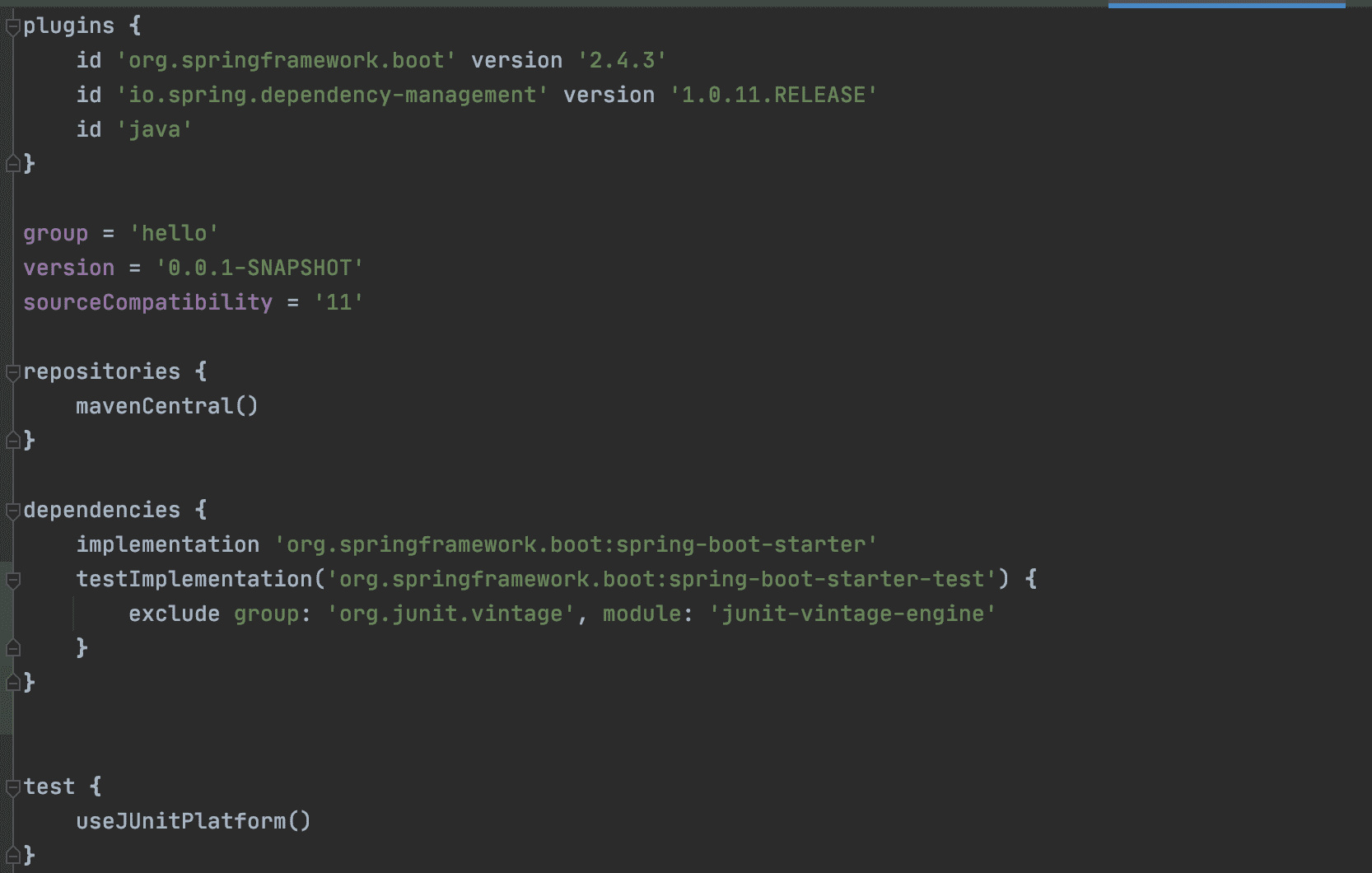Collapse the plugins block fold marker
Viewport: 1372px width, 873px height.
pos(12,27)
